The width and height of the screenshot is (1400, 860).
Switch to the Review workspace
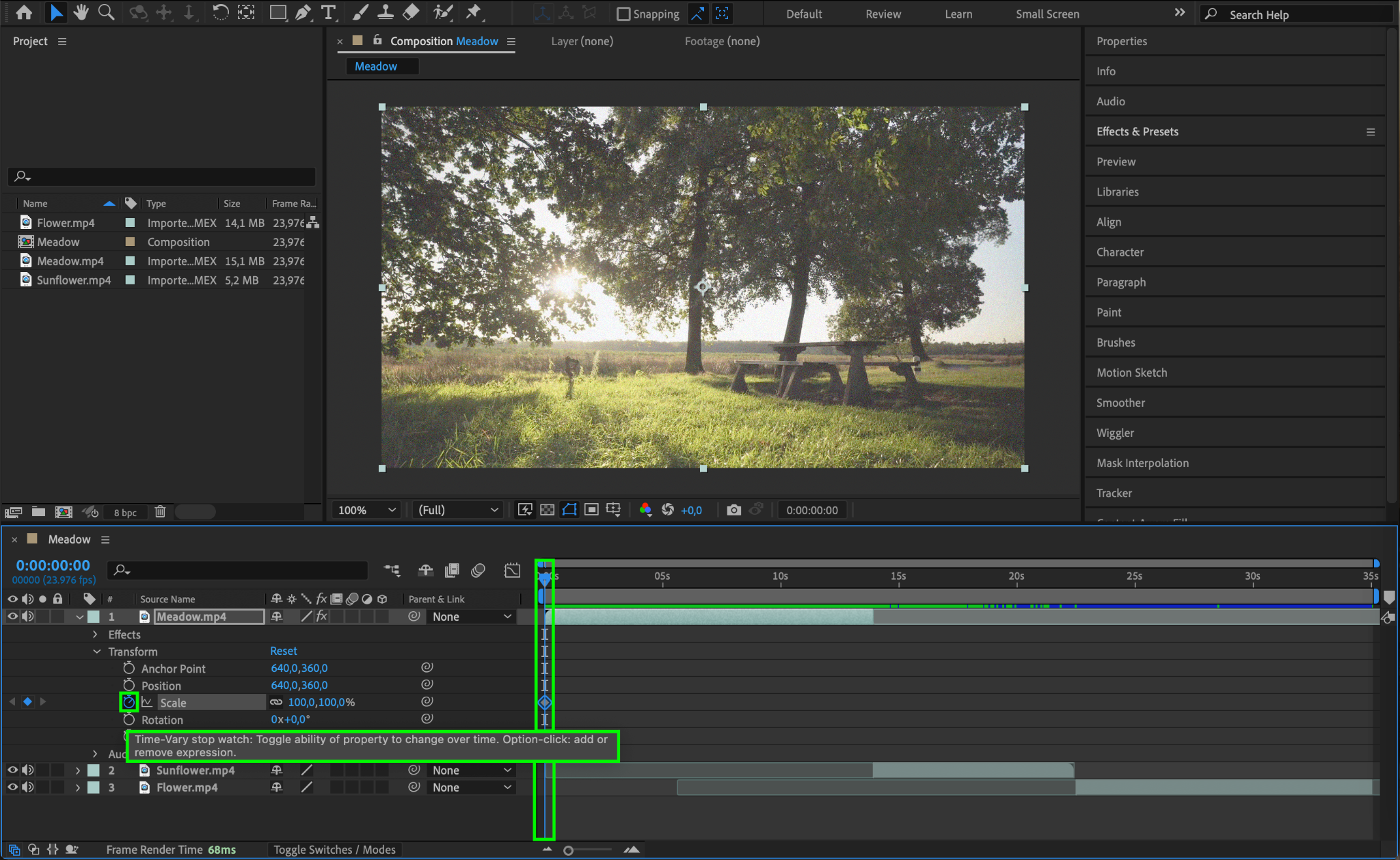883,14
